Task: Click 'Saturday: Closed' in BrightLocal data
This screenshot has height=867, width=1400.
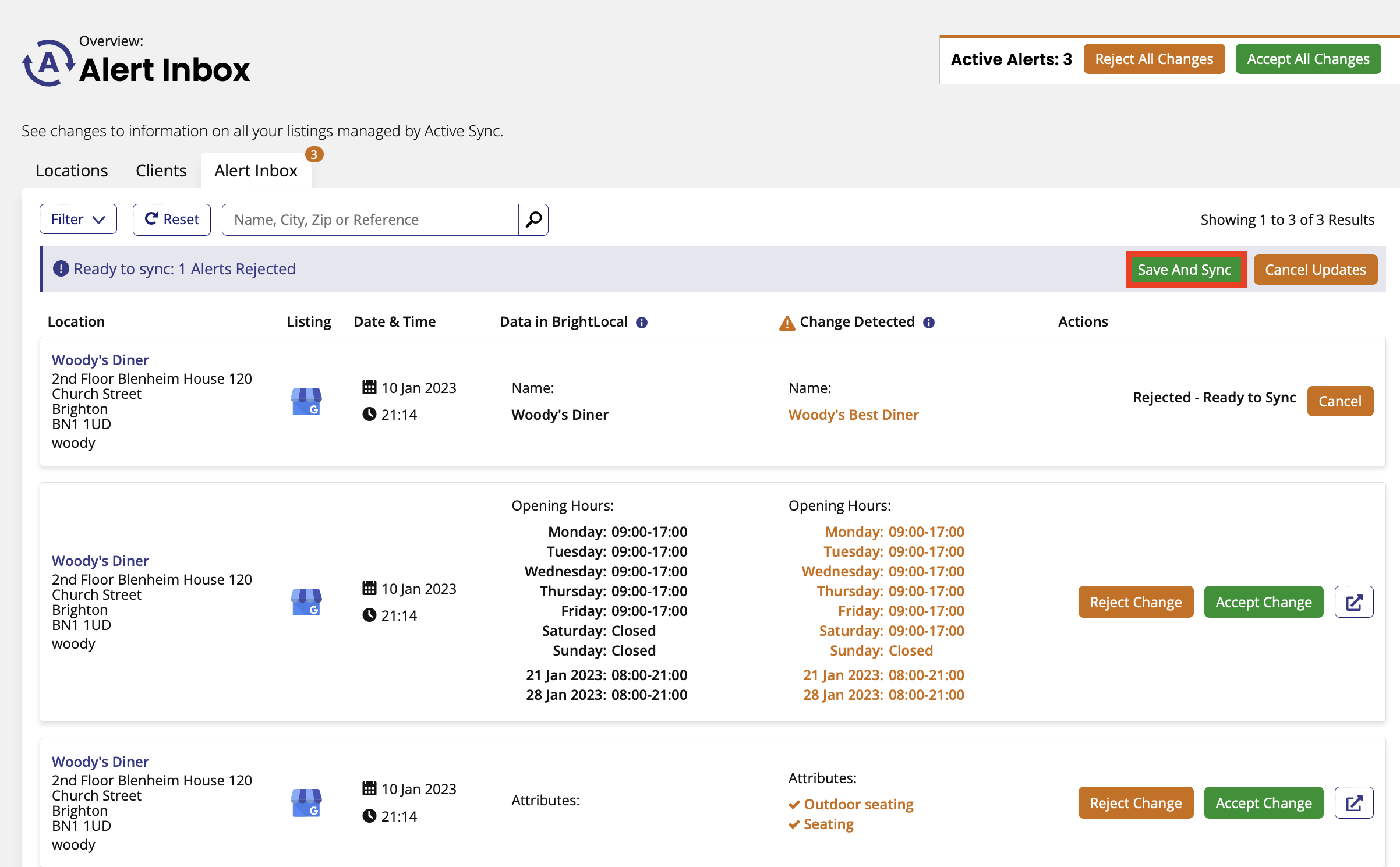Action: pyautogui.click(x=599, y=631)
